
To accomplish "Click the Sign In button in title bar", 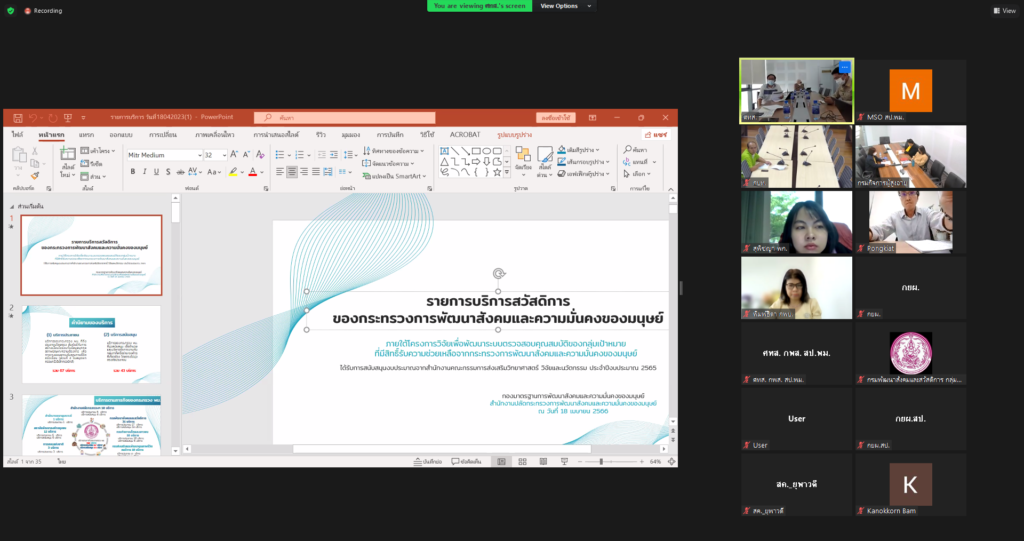I will 556,118.
